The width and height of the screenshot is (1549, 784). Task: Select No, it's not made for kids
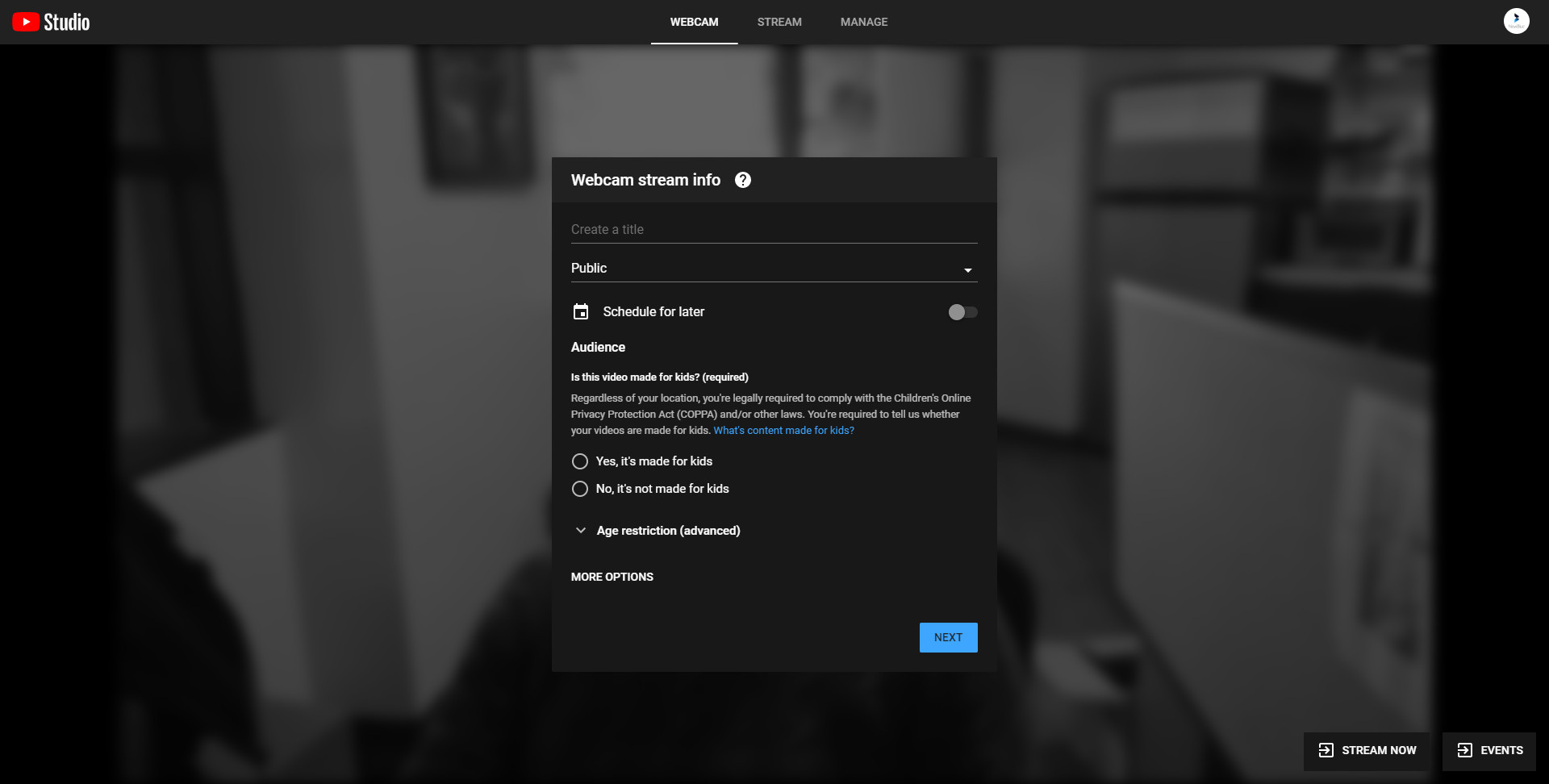[650, 489]
